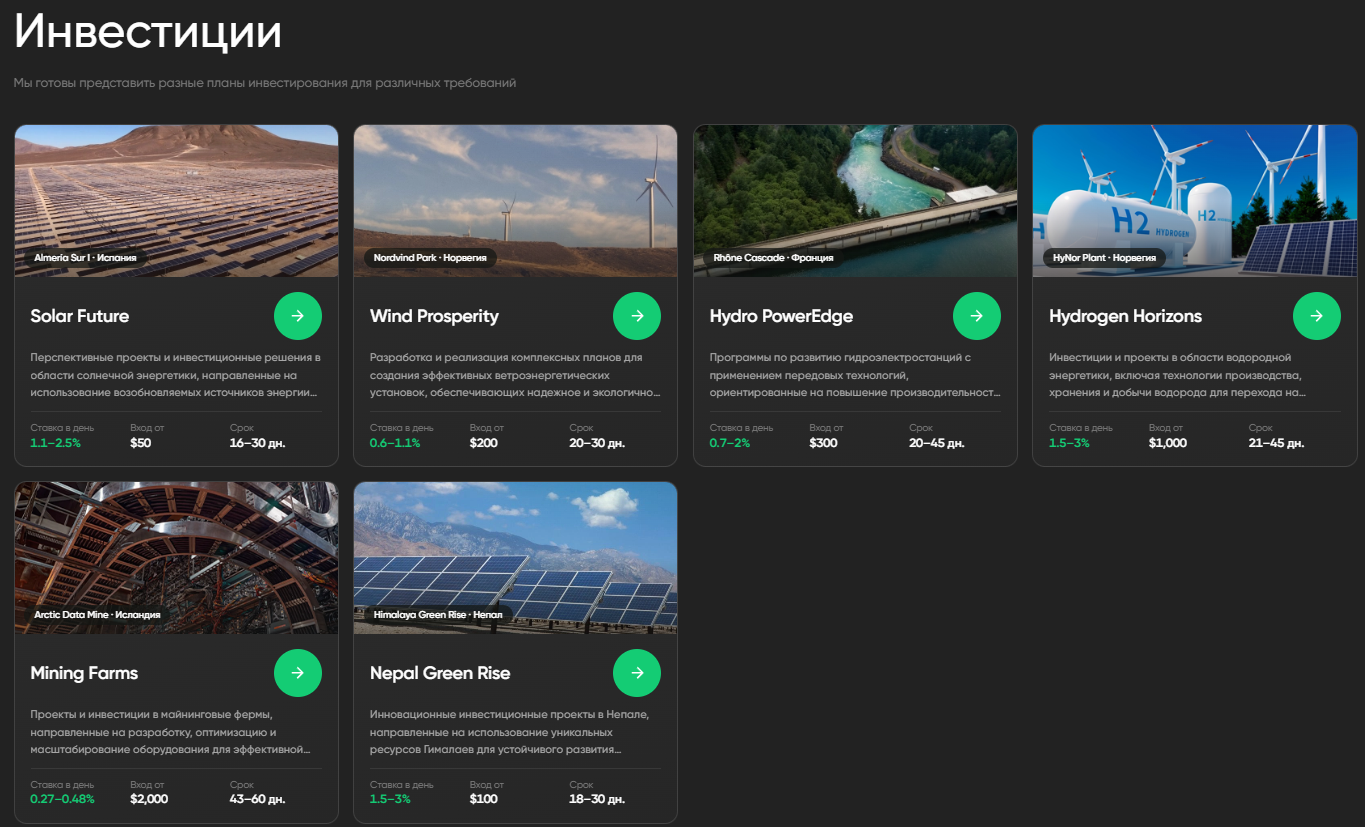The height and width of the screenshot is (827, 1365).
Task: Click the Nepal Green Rise title
Action: point(440,673)
